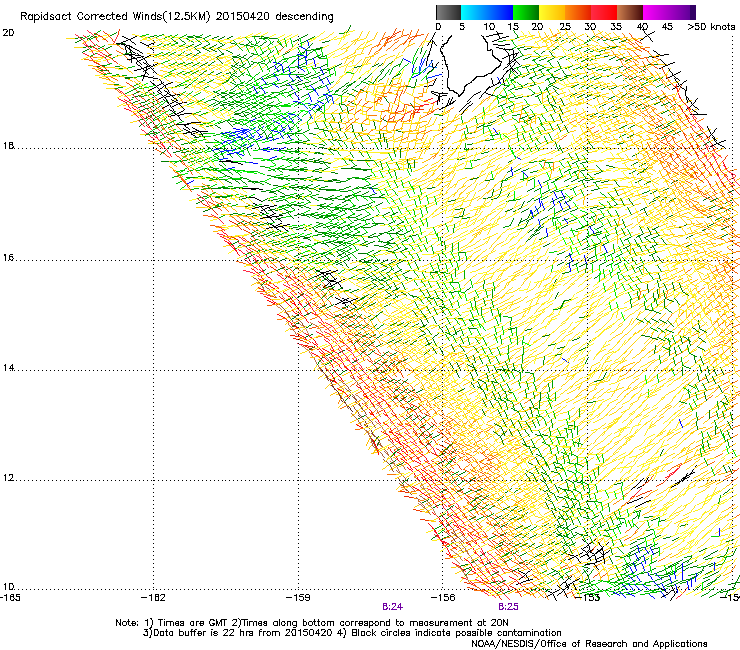Viewport: 740px width, 650px height.
Task: Click the latitude axis label '18'
Action: pos(8,146)
